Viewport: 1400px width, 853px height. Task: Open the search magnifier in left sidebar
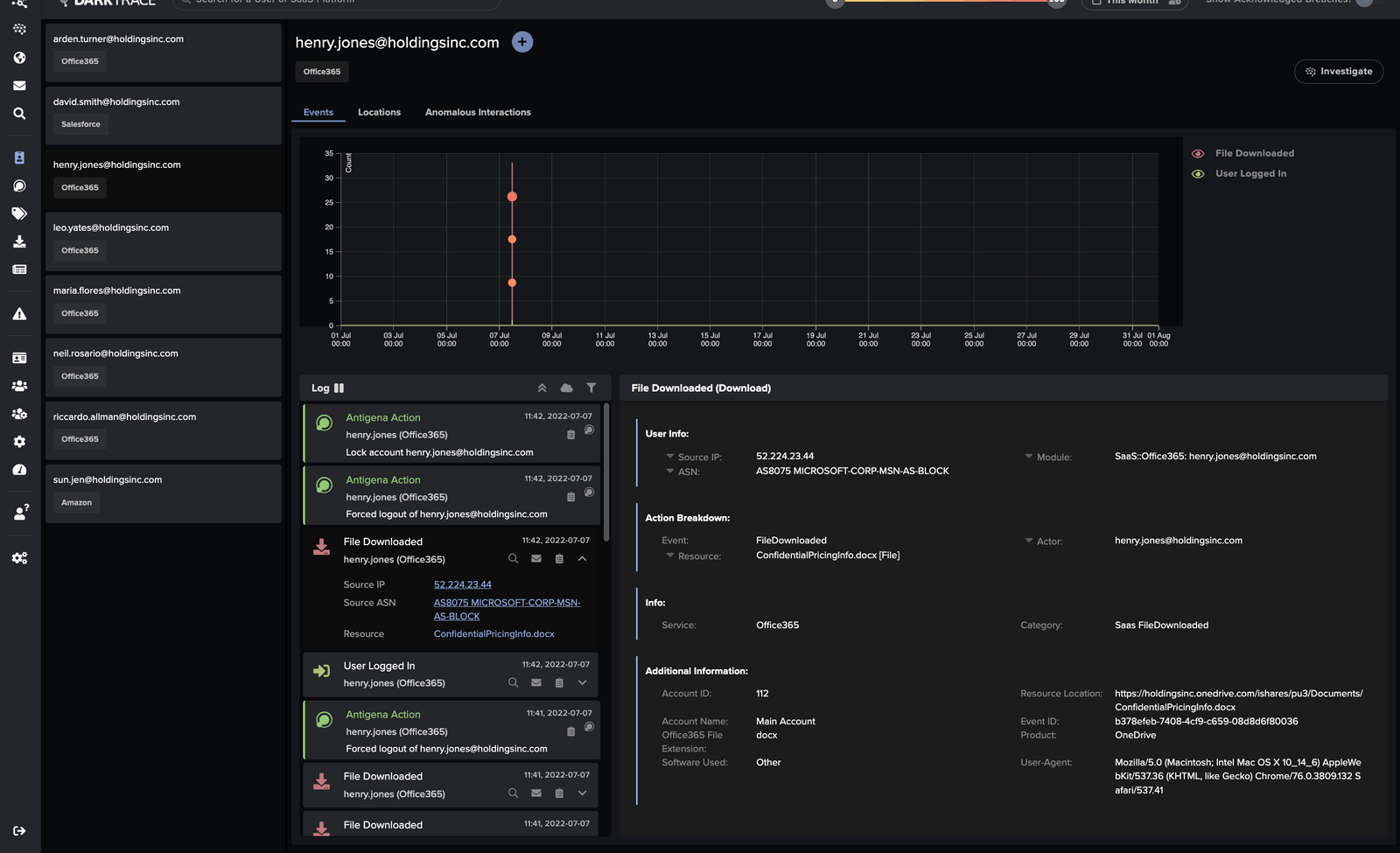tap(19, 114)
